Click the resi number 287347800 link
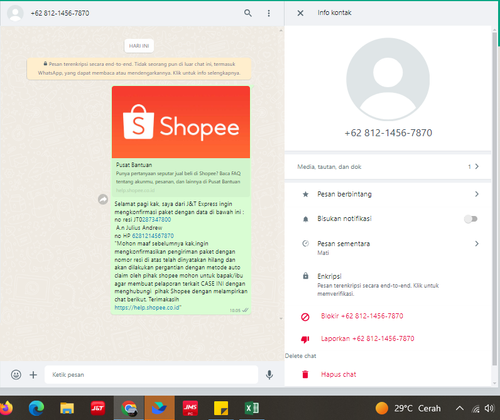Screen dimensions: 500x420 click(157, 220)
